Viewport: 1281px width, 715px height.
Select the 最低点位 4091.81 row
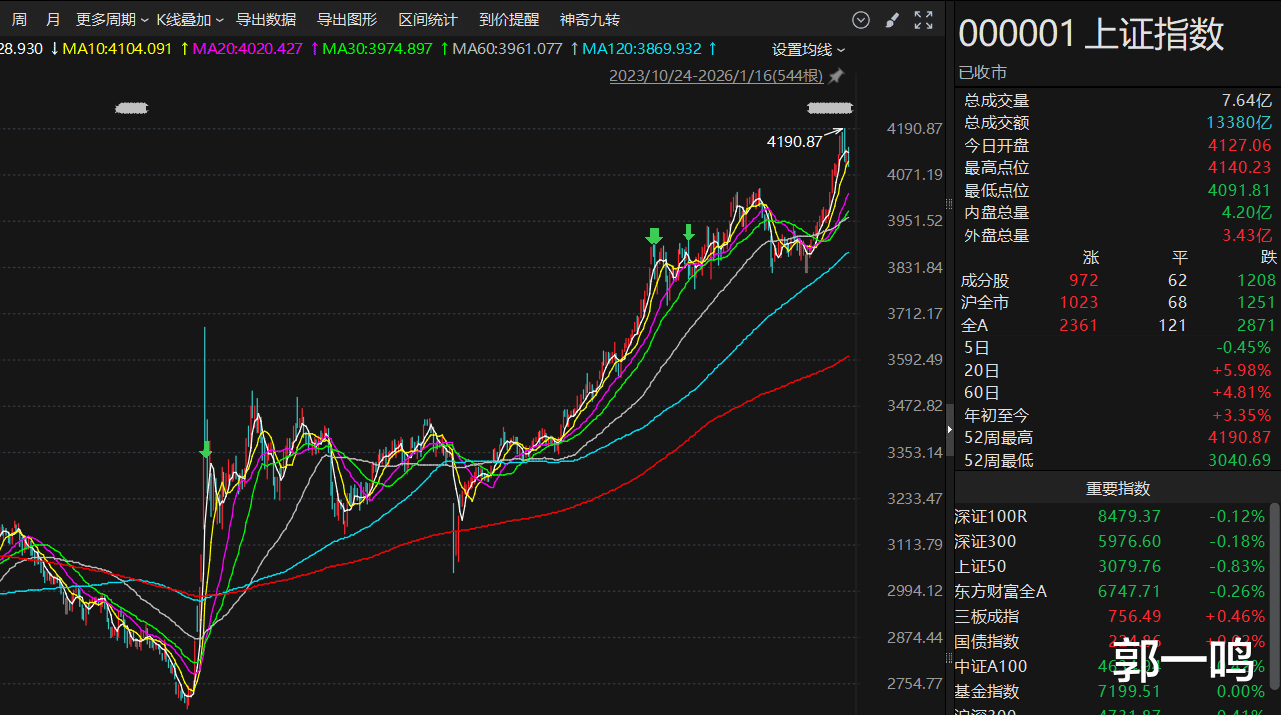[x=1117, y=191]
